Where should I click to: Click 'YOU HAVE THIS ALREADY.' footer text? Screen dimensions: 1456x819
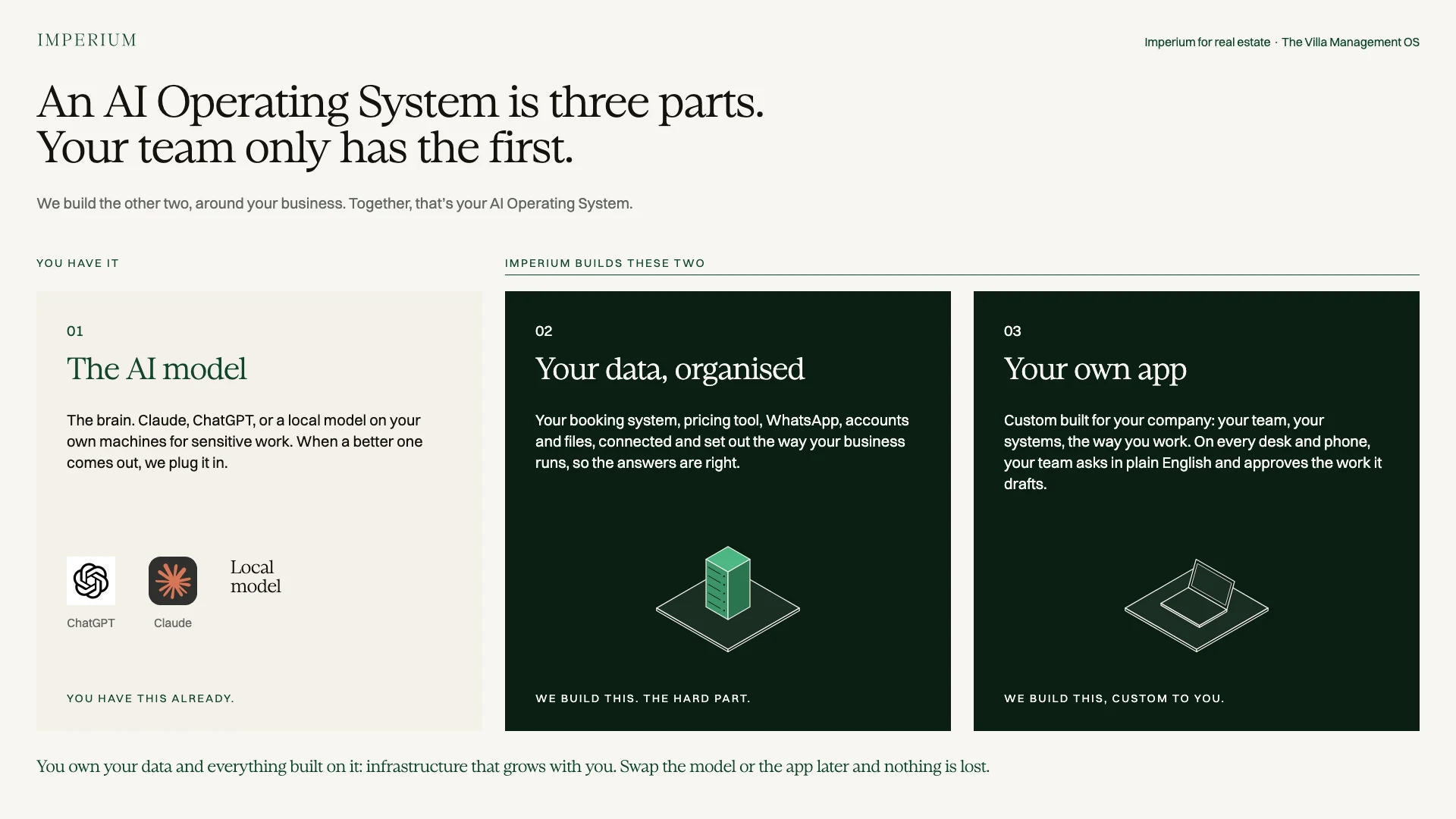point(151,698)
